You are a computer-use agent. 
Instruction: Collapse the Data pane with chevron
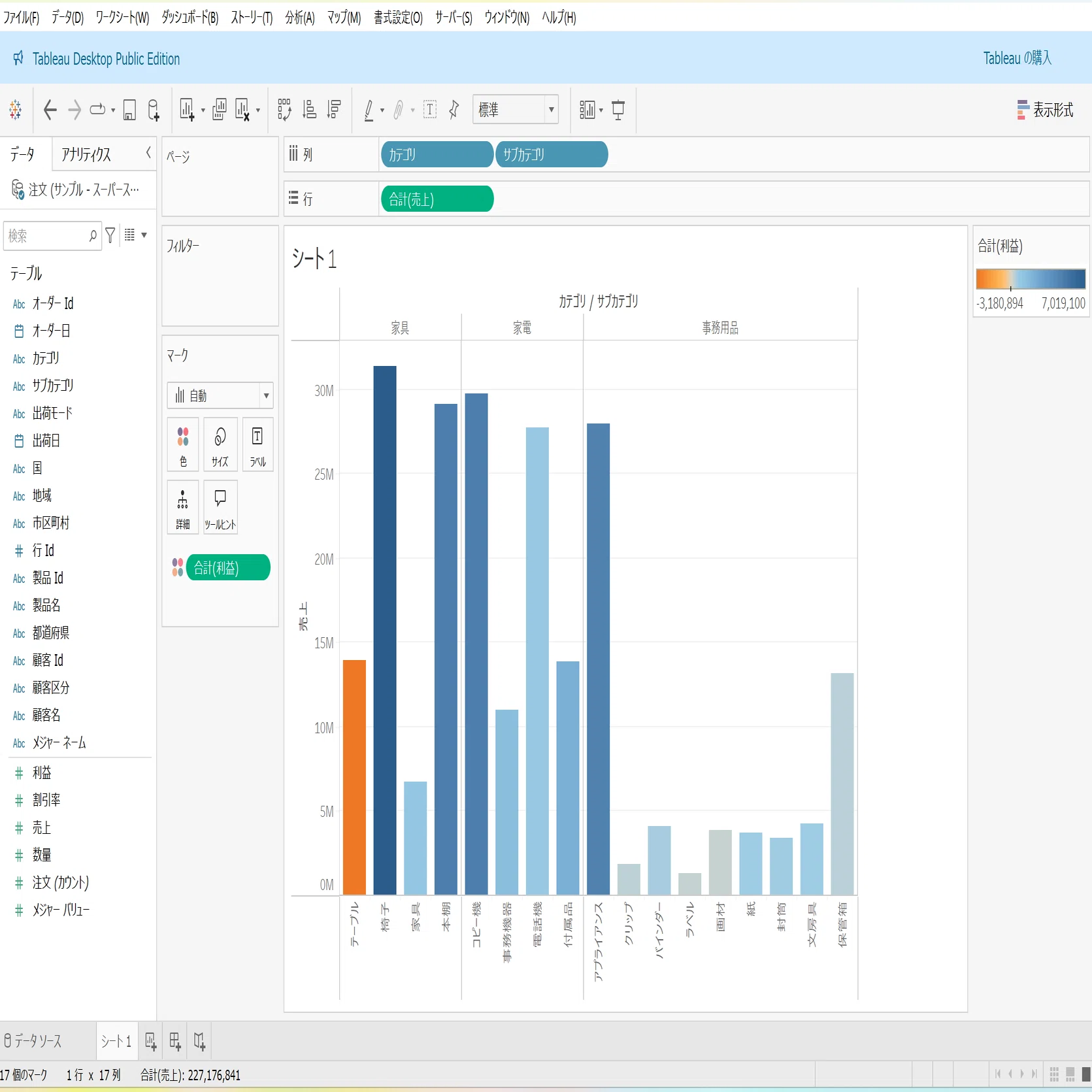click(148, 153)
